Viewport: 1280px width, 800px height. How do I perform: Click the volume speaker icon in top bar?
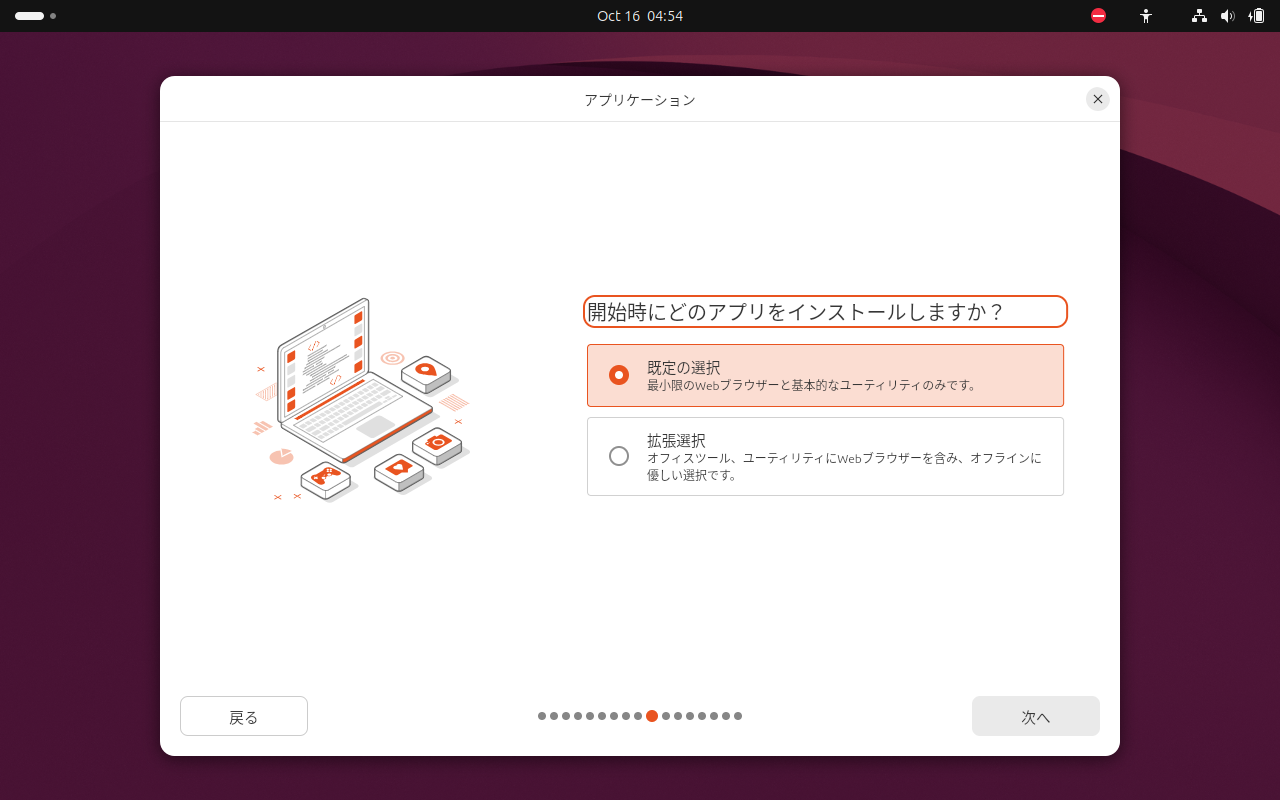point(1228,16)
